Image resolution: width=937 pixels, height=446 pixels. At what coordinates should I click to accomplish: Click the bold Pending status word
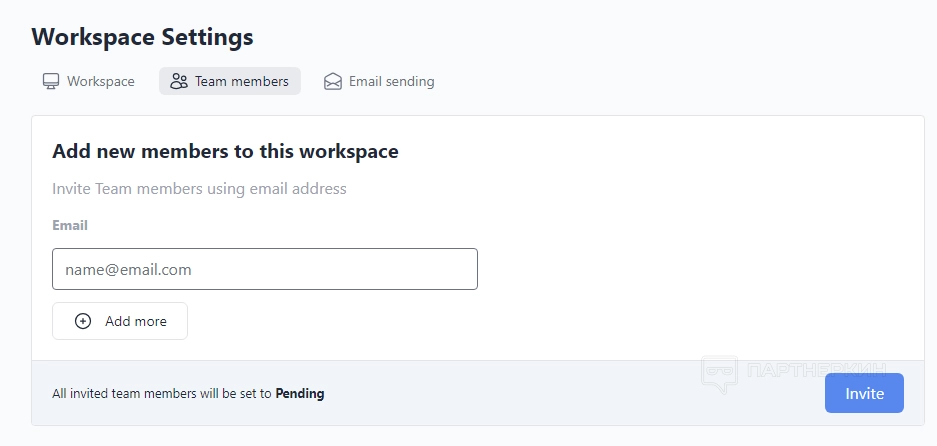click(300, 393)
